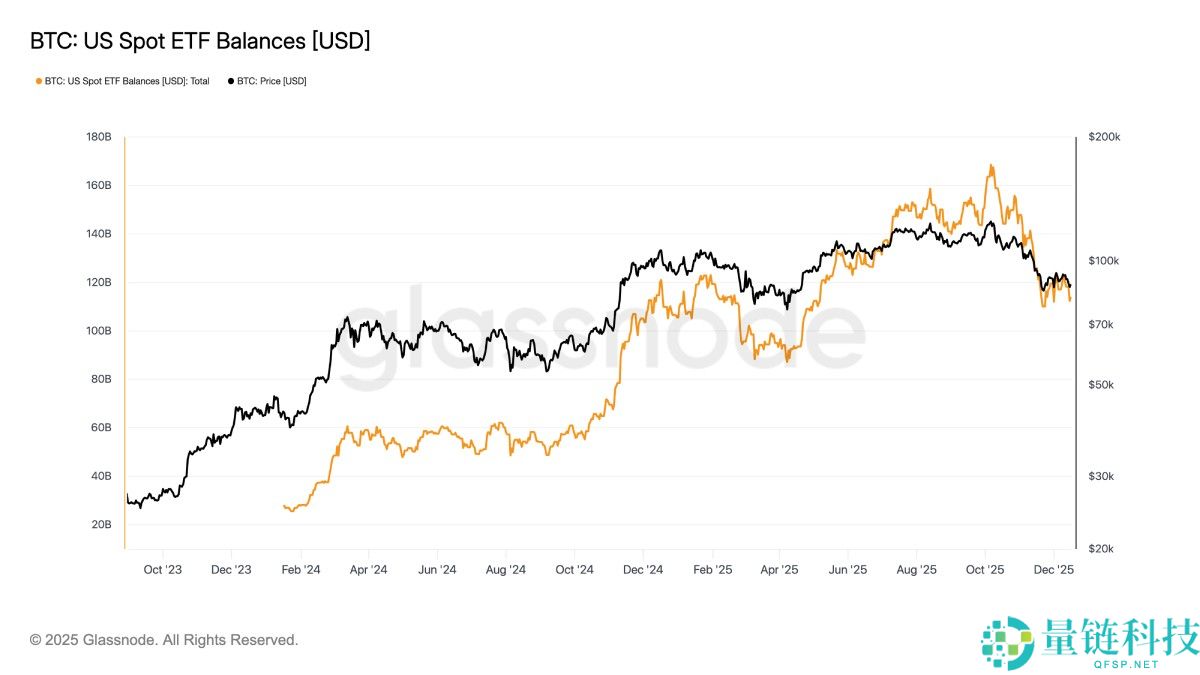Click the 180B label on the left axis
This screenshot has width=1200, height=675.
coord(98,137)
